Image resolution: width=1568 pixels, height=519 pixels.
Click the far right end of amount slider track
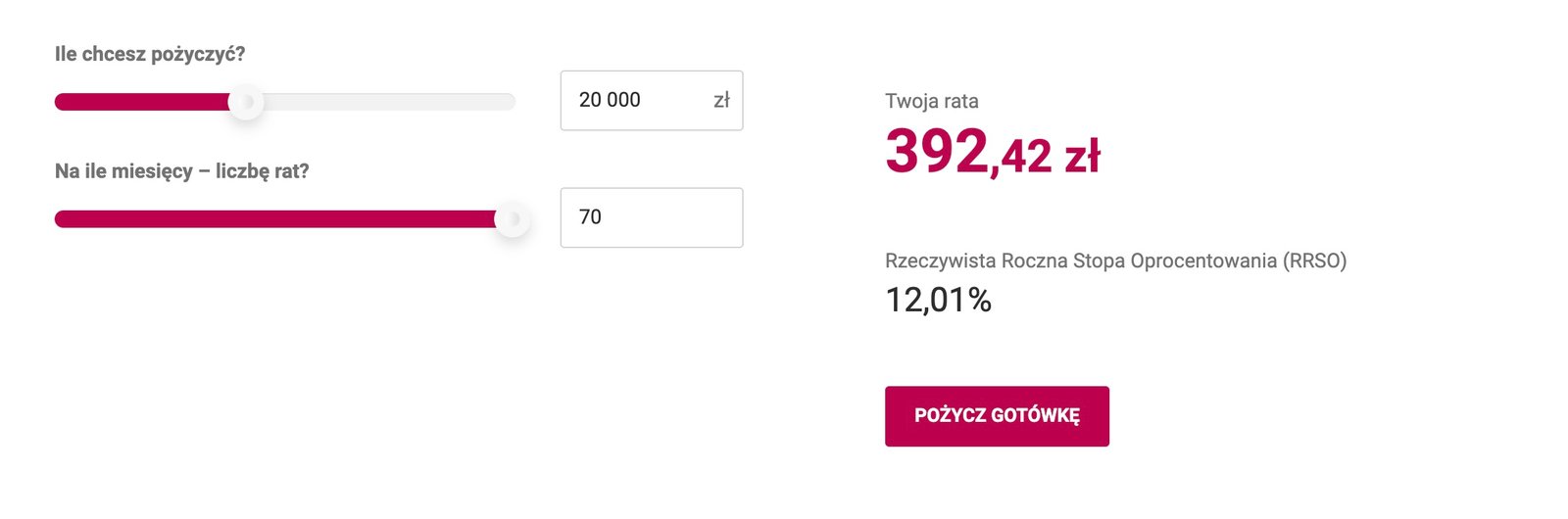click(x=509, y=102)
